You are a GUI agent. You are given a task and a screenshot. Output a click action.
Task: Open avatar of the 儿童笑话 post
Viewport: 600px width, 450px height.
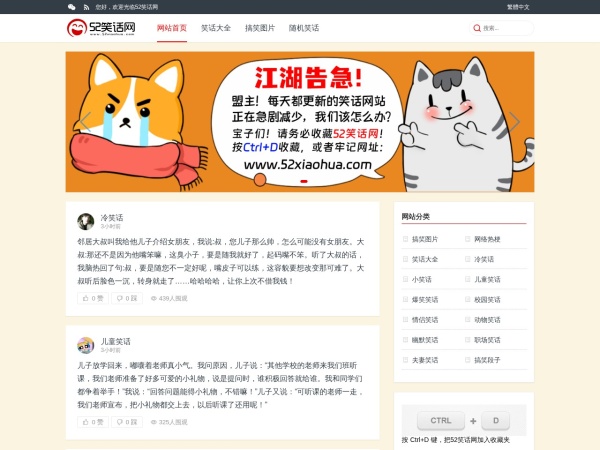[86, 345]
